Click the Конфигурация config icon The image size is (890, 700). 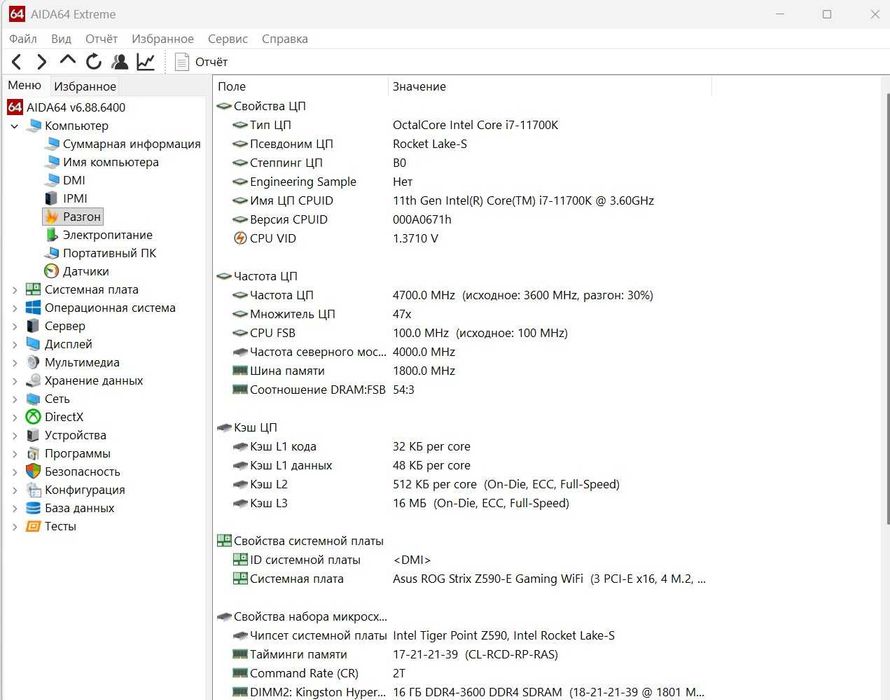[33, 489]
